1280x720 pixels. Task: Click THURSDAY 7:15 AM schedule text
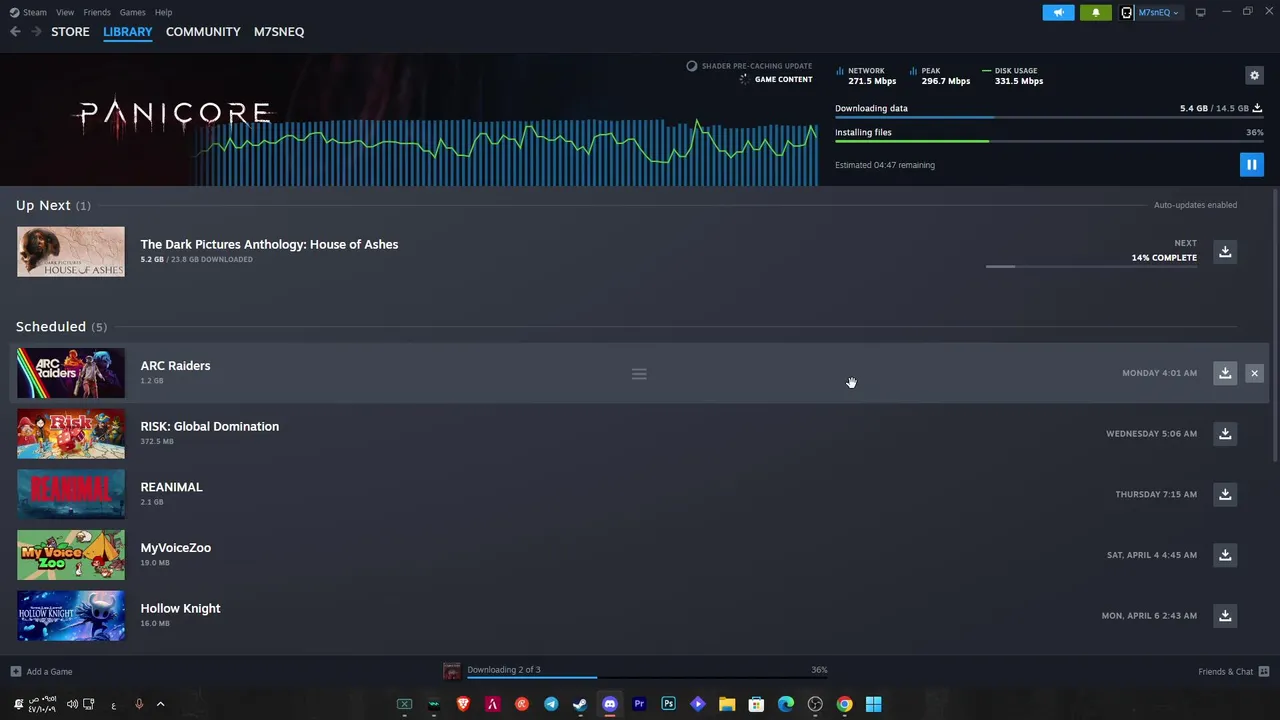(x=1156, y=494)
